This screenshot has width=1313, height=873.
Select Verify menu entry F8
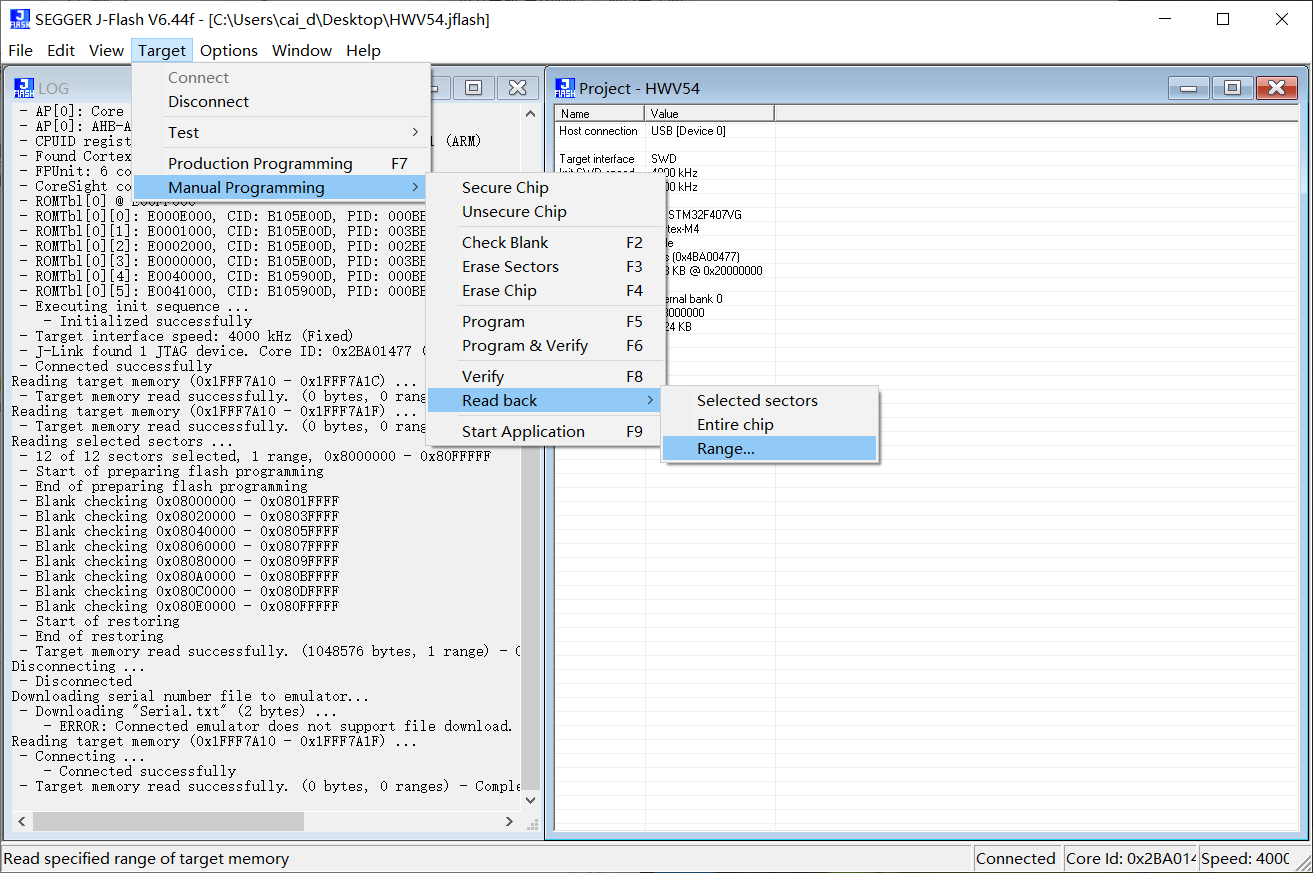point(543,377)
